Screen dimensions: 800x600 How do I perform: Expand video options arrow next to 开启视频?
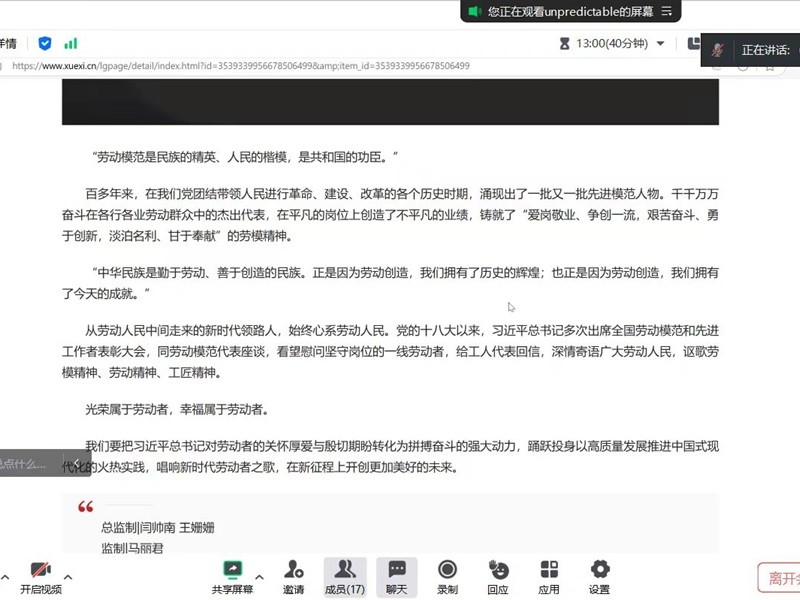click(x=68, y=577)
